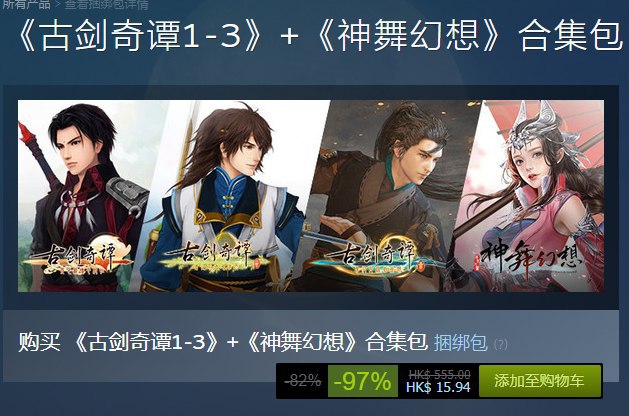Click the original price HK$ 555.00

(439, 374)
